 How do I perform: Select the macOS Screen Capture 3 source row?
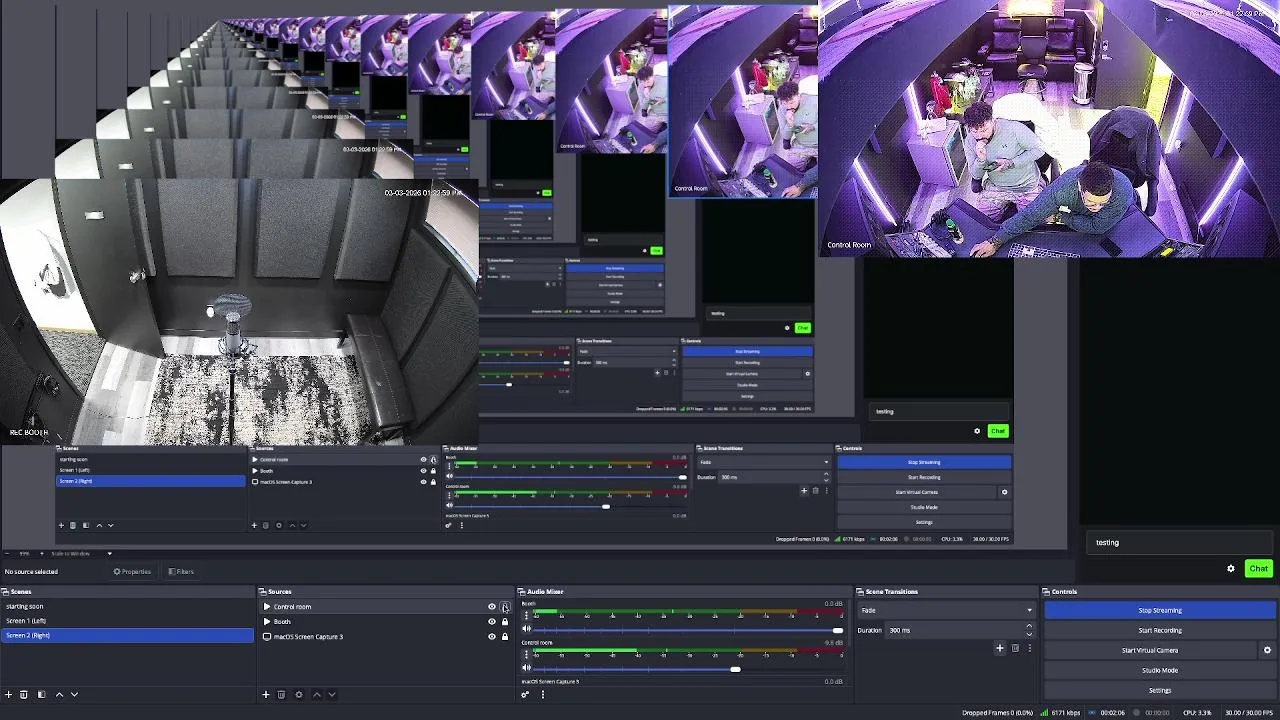tap(386, 637)
